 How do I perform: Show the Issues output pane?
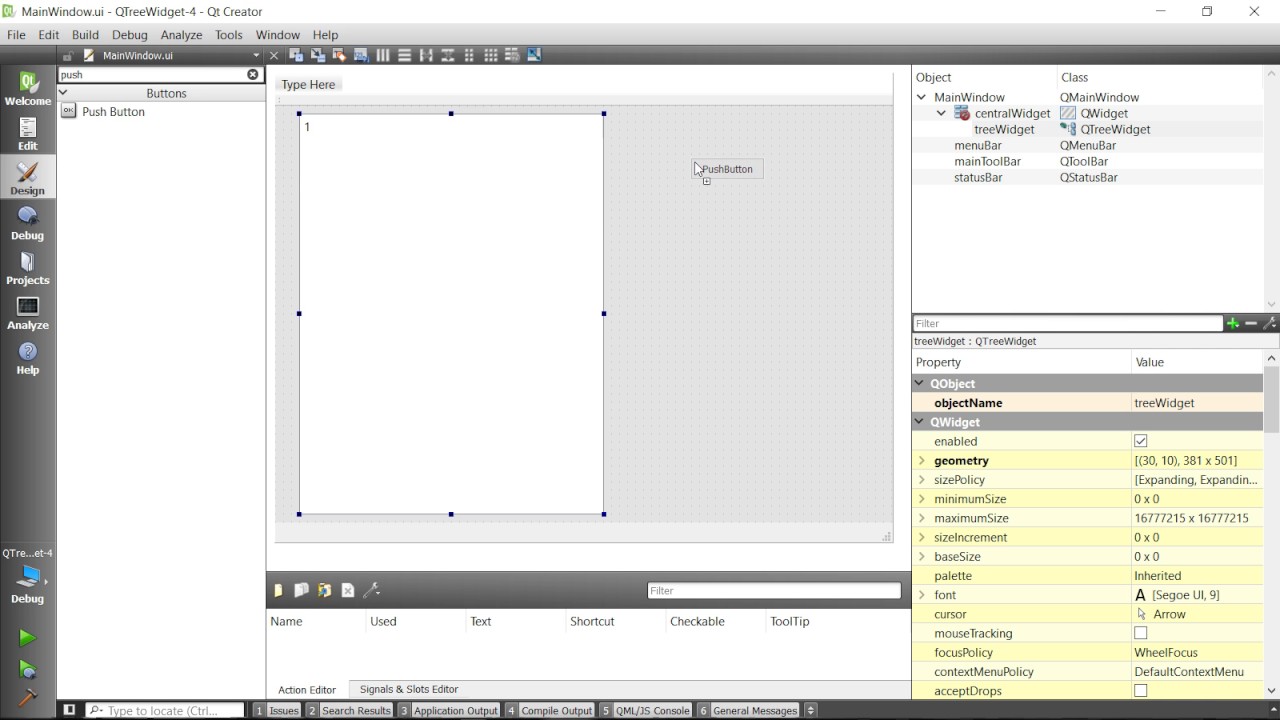[x=277, y=710]
